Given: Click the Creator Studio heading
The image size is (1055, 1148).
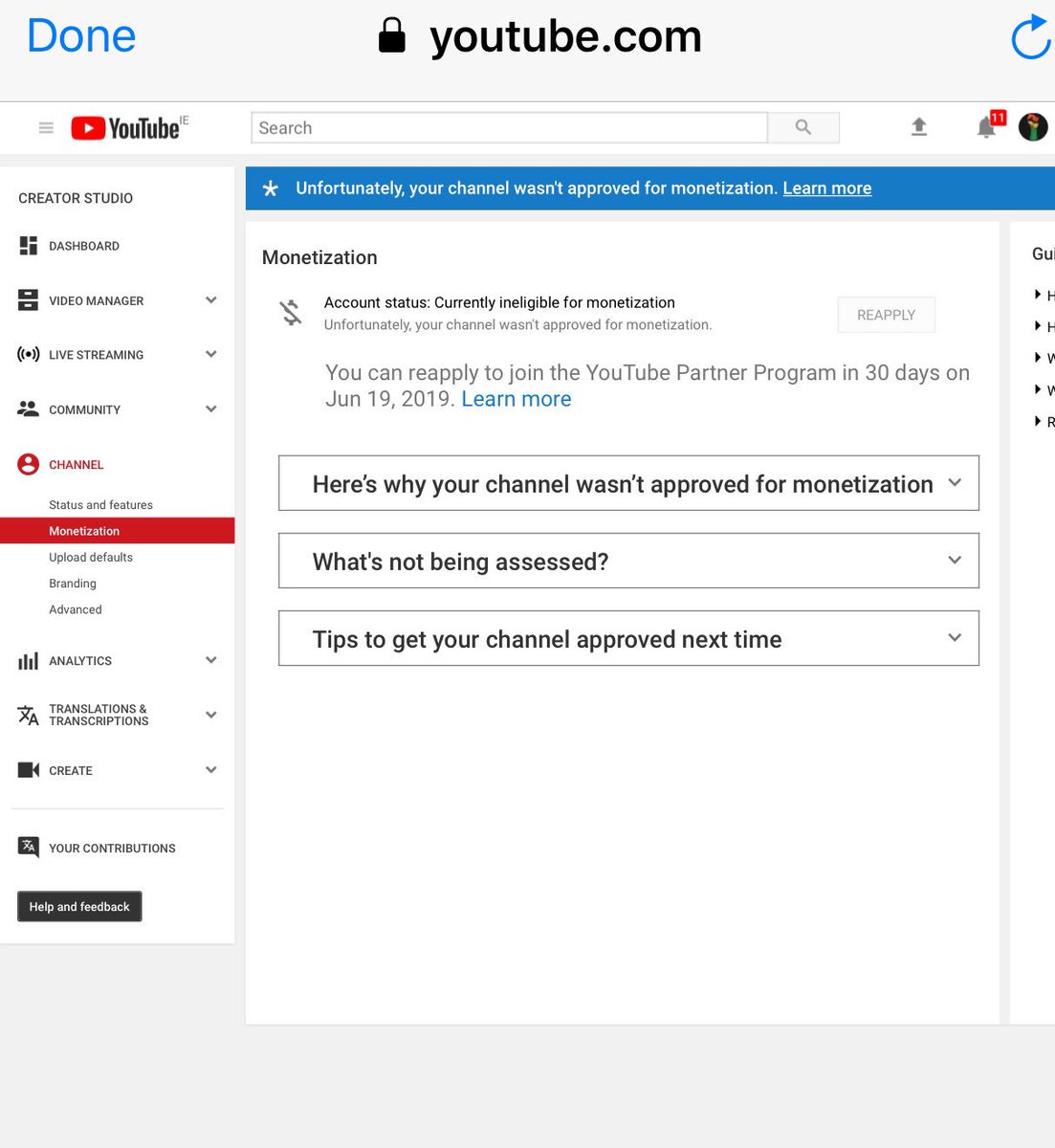Looking at the screenshot, I should pos(76,198).
